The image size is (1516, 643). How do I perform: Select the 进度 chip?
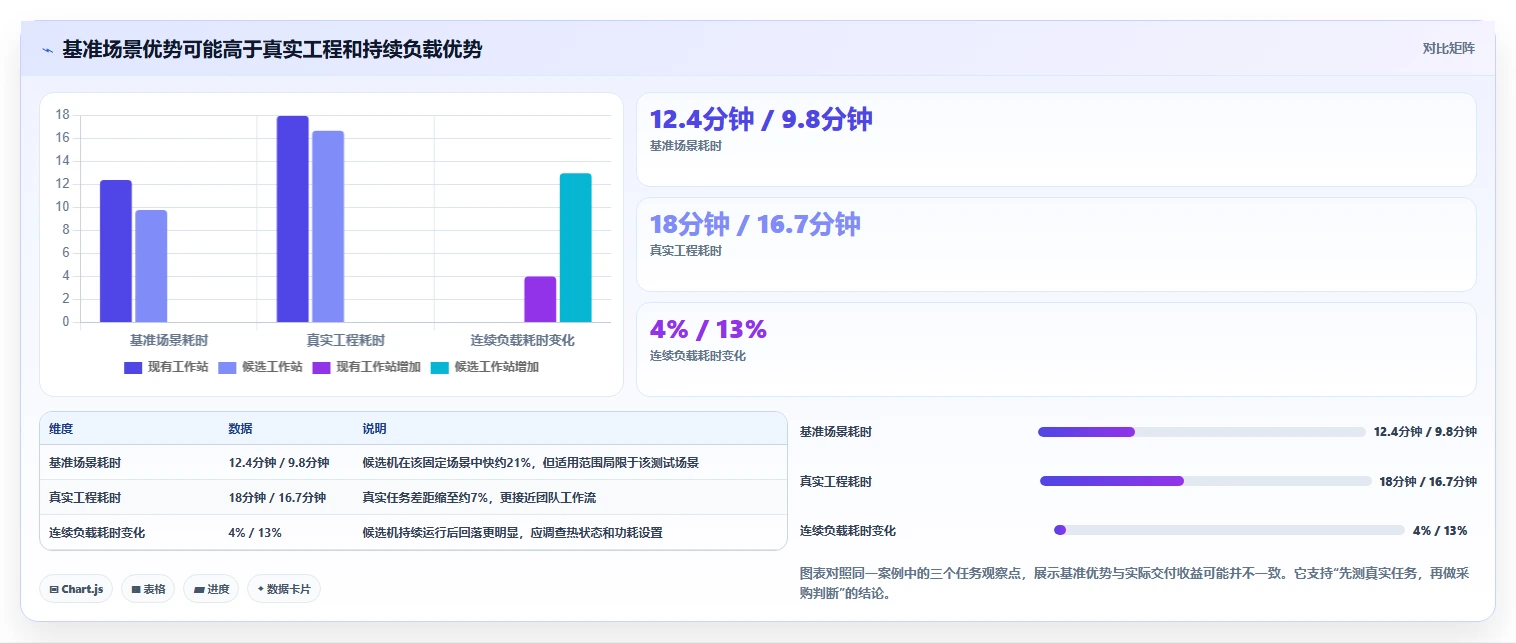(x=211, y=589)
